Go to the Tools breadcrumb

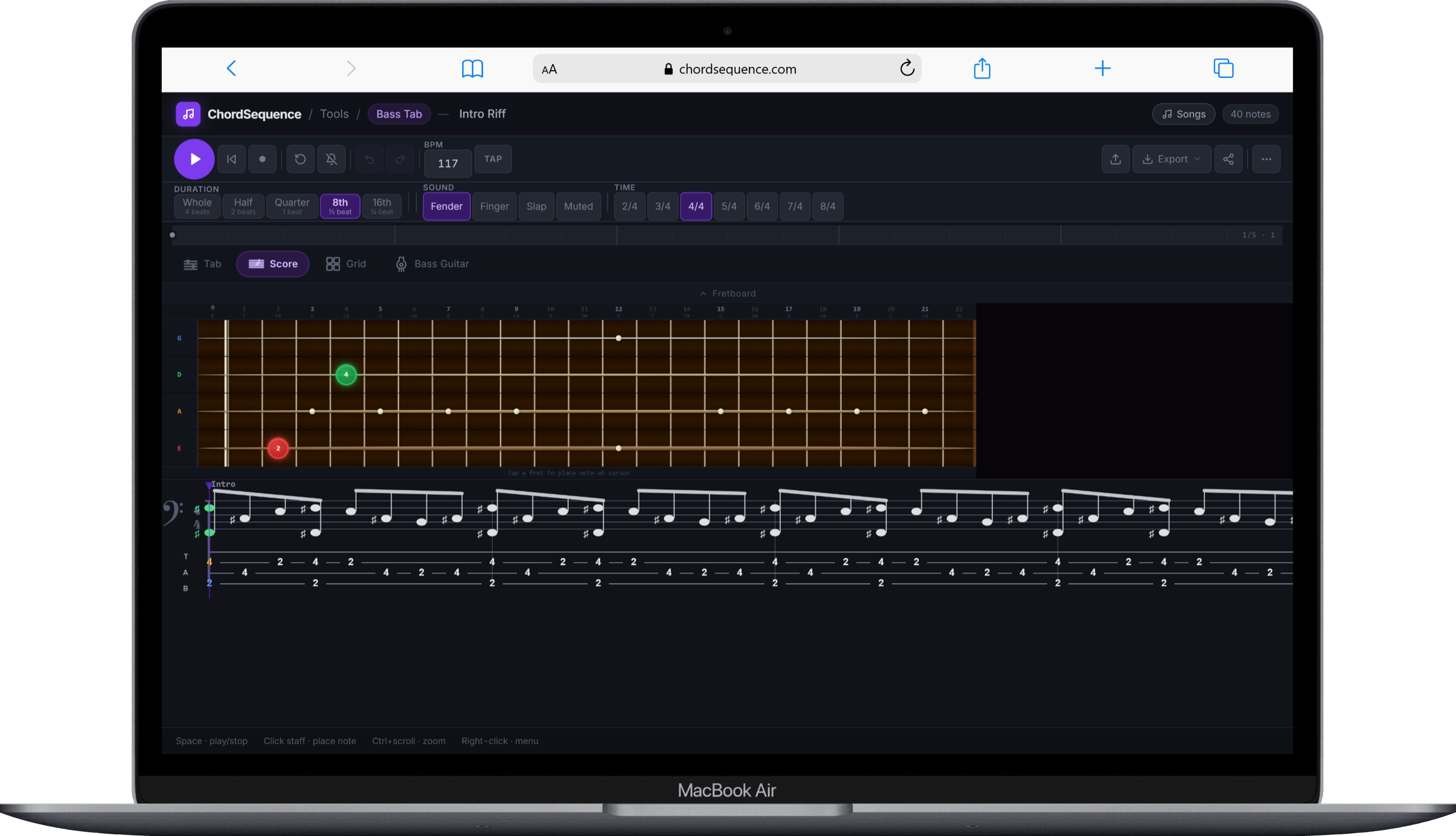[334, 114]
